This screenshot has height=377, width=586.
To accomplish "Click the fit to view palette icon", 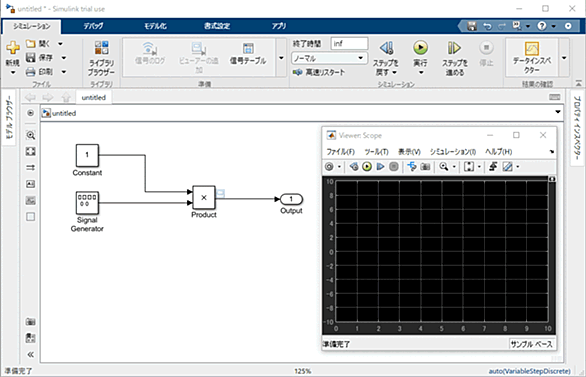I will pos(31,151).
